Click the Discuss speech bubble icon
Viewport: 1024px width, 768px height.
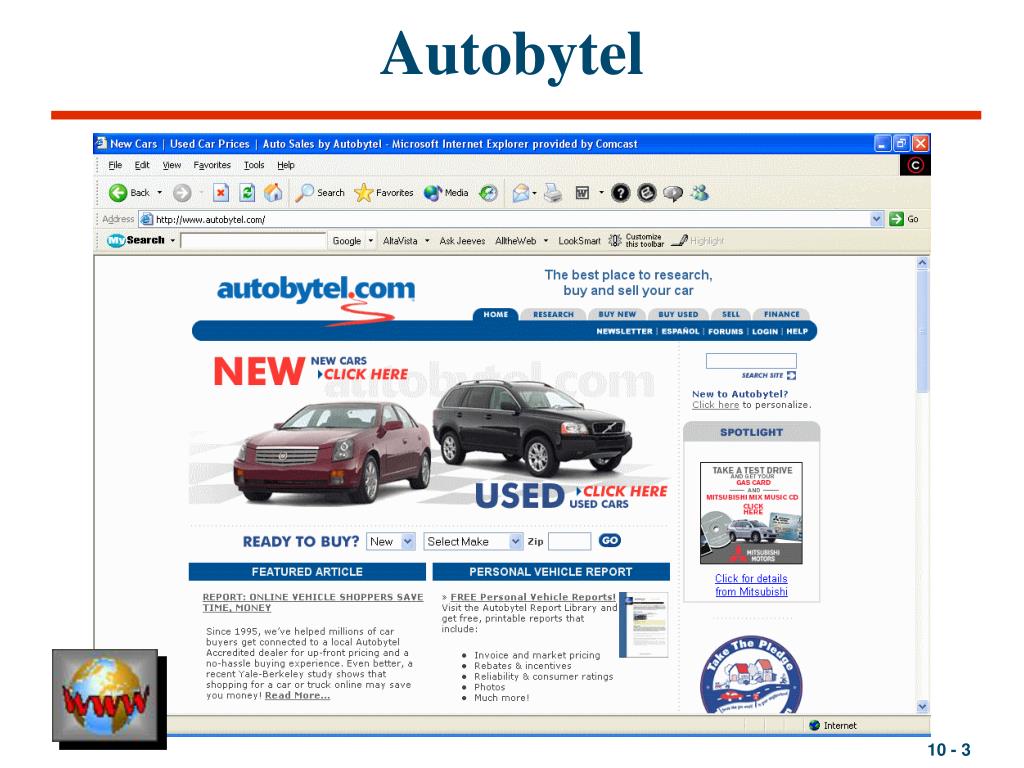tap(673, 193)
